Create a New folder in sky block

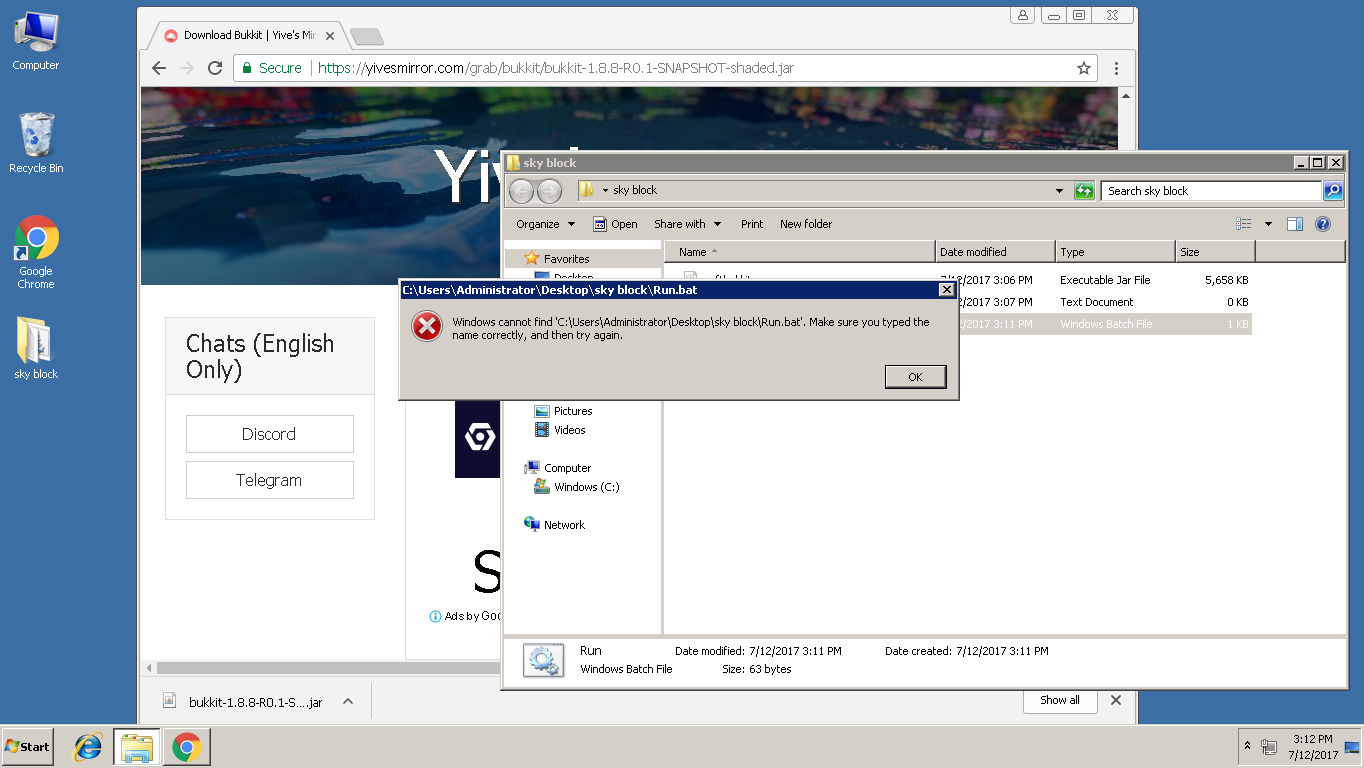tap(806, 224)
